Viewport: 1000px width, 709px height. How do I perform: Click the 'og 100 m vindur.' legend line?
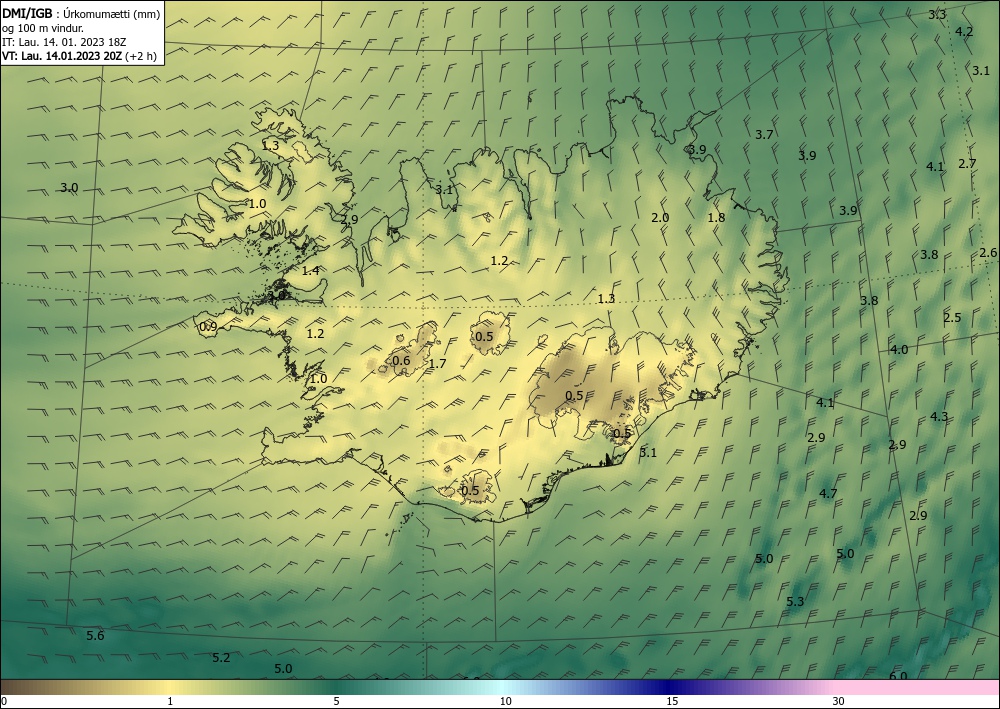tap(43, 28)
